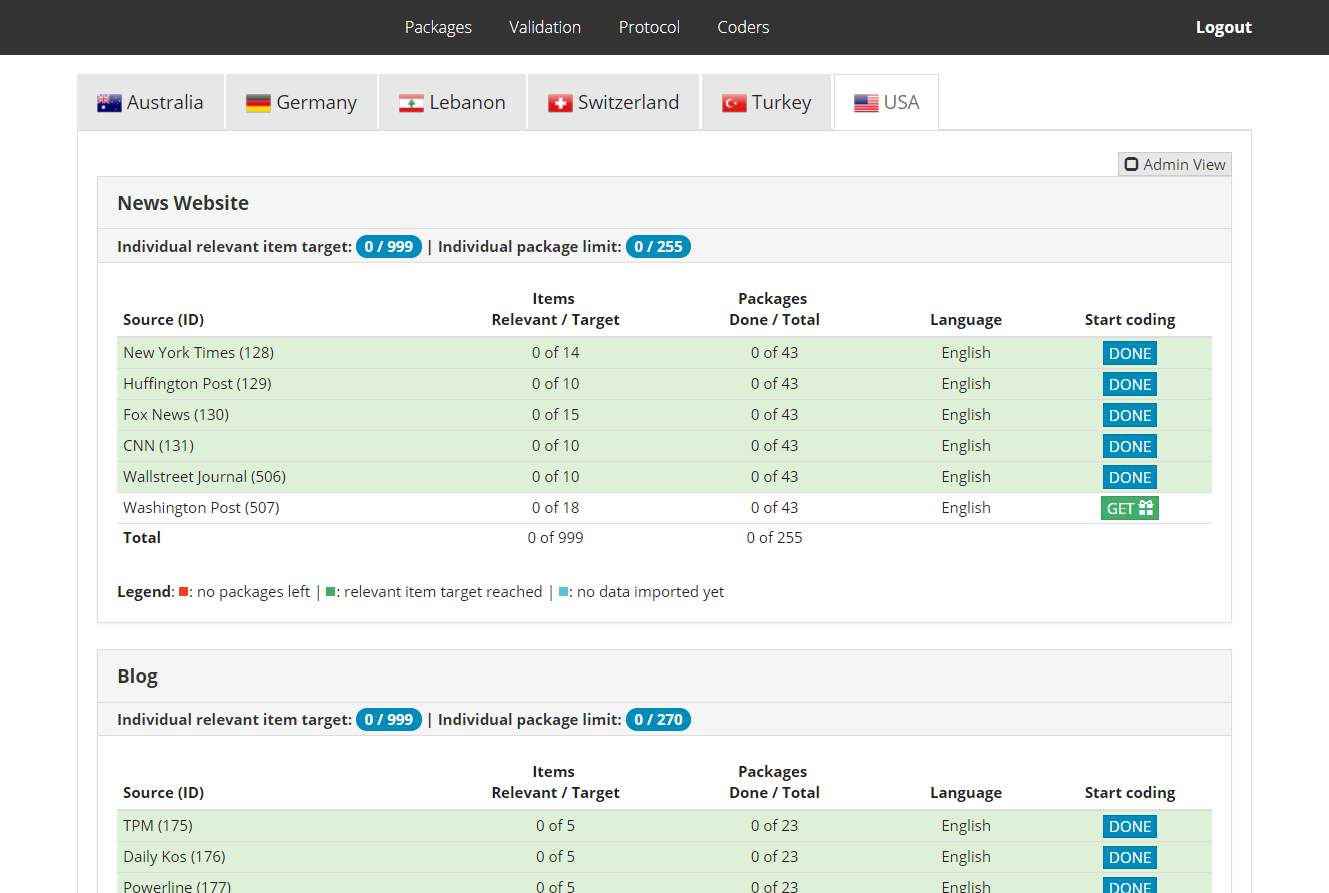Click DONE button for Fox News
The height and width of the screenshot is (893, 1329).
1130,415
